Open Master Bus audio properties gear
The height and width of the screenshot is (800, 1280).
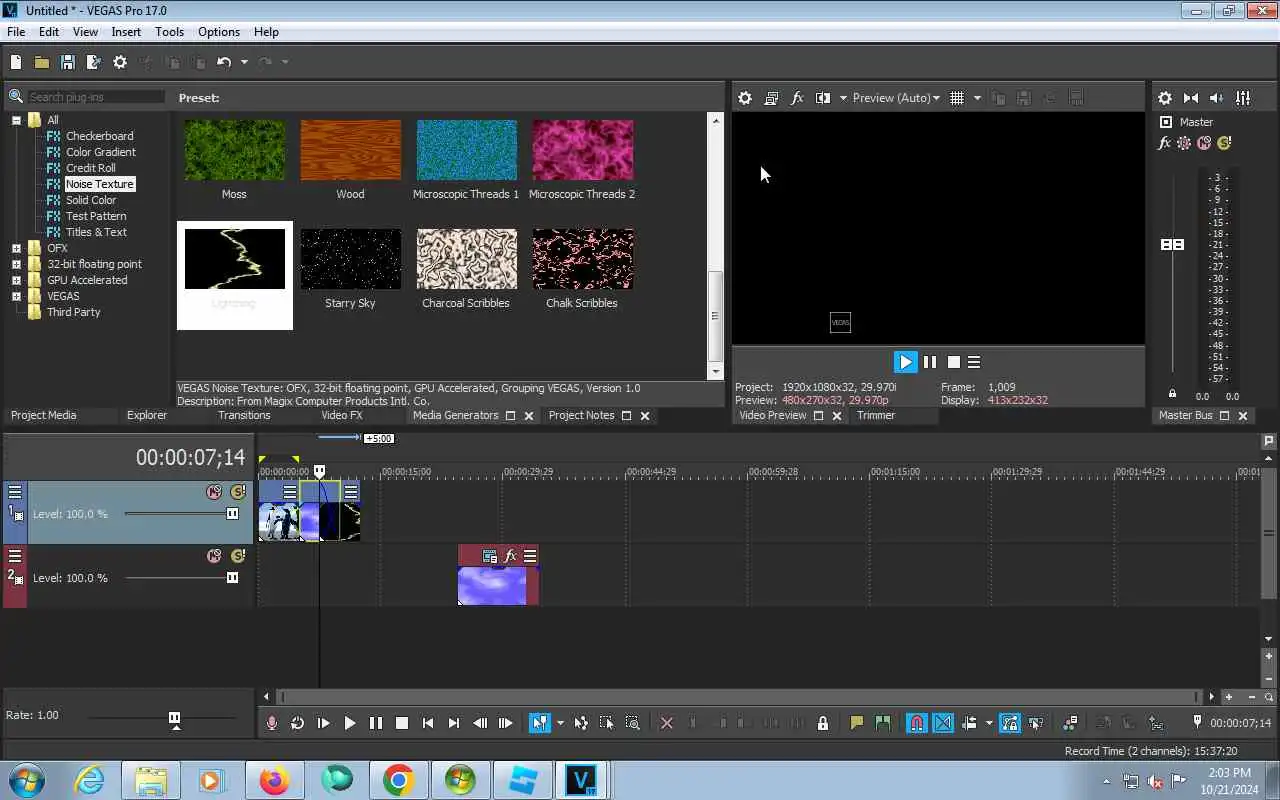coord(1165,98)
